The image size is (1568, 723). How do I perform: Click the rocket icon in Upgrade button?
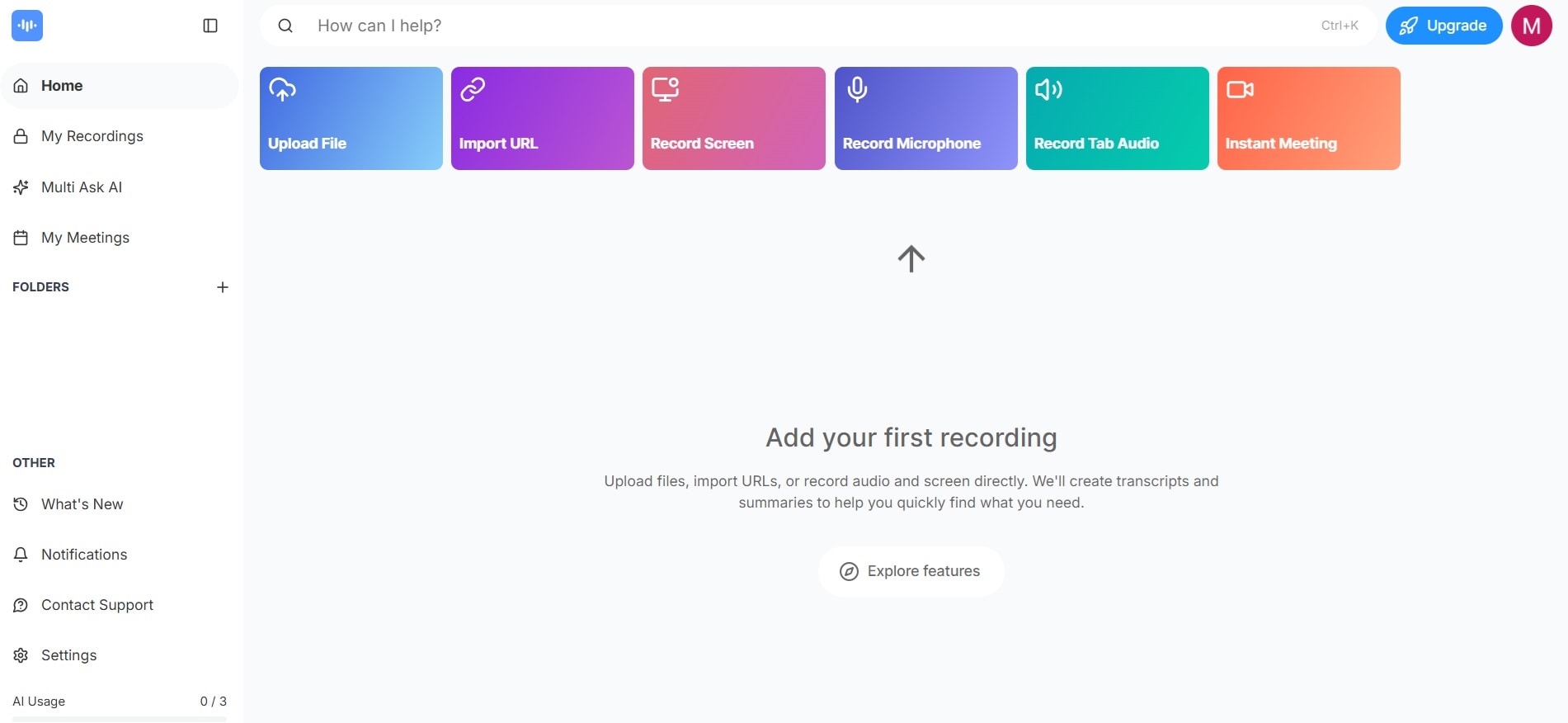coord(1409,26)
